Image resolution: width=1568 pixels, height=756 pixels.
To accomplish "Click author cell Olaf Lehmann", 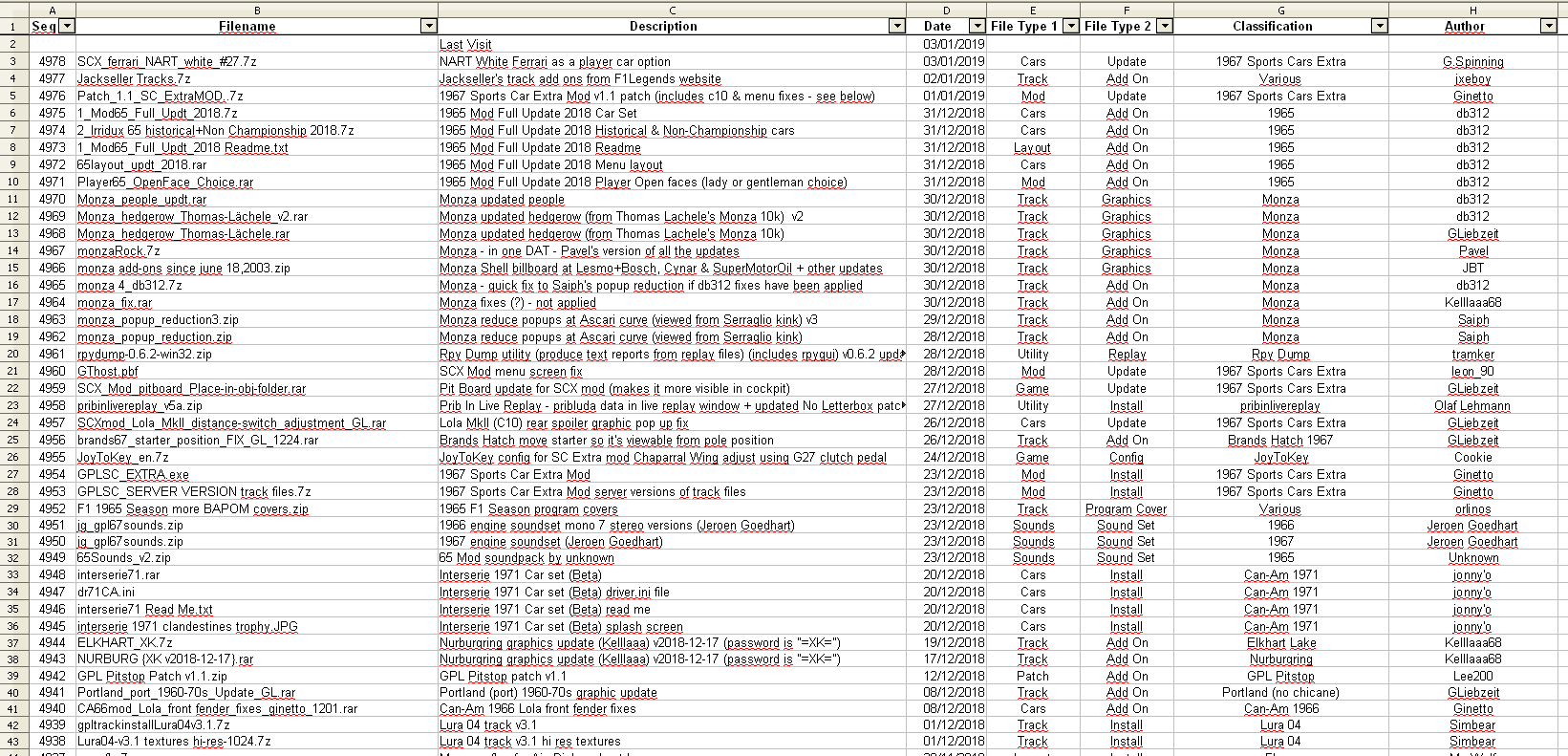I will tap(1472, 405).
